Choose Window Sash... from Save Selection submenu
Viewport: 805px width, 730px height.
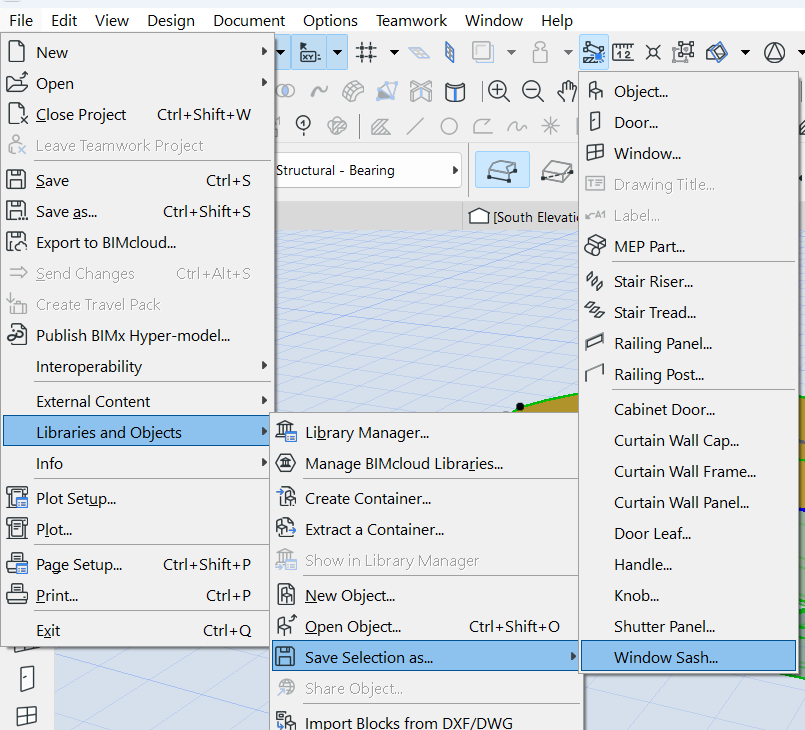pos(688,657)
